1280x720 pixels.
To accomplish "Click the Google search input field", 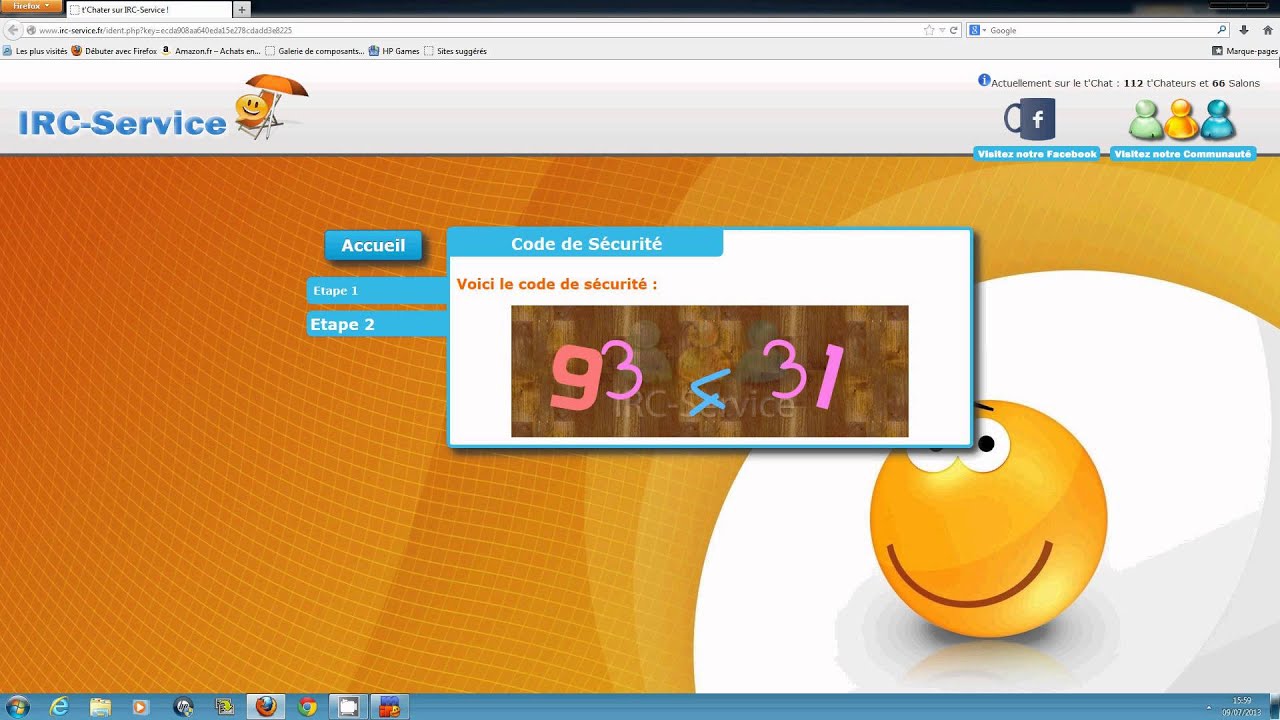I will tap(1100, 30).
